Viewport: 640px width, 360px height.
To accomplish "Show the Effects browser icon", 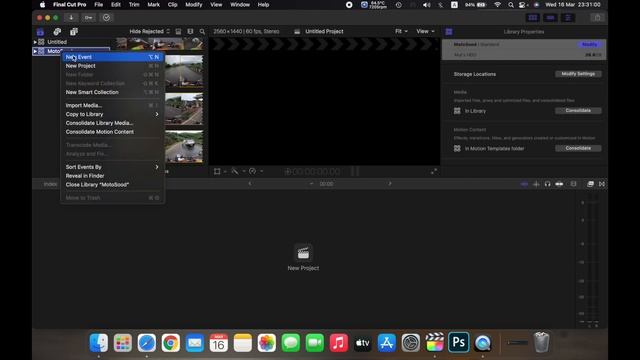I will [590, 184].
